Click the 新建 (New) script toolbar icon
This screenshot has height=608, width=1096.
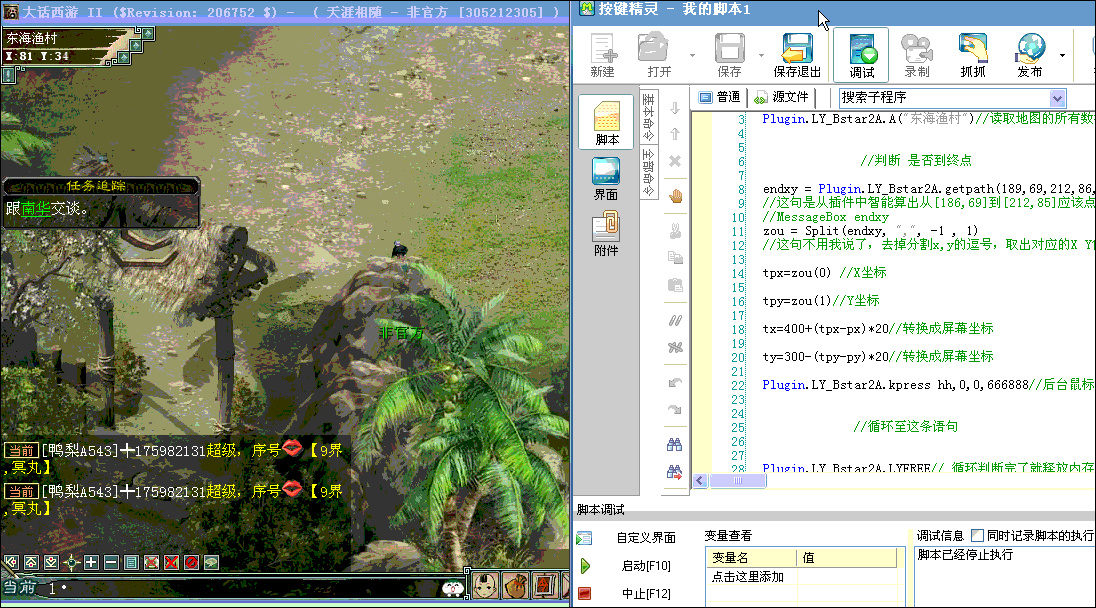tap(603, 55)
